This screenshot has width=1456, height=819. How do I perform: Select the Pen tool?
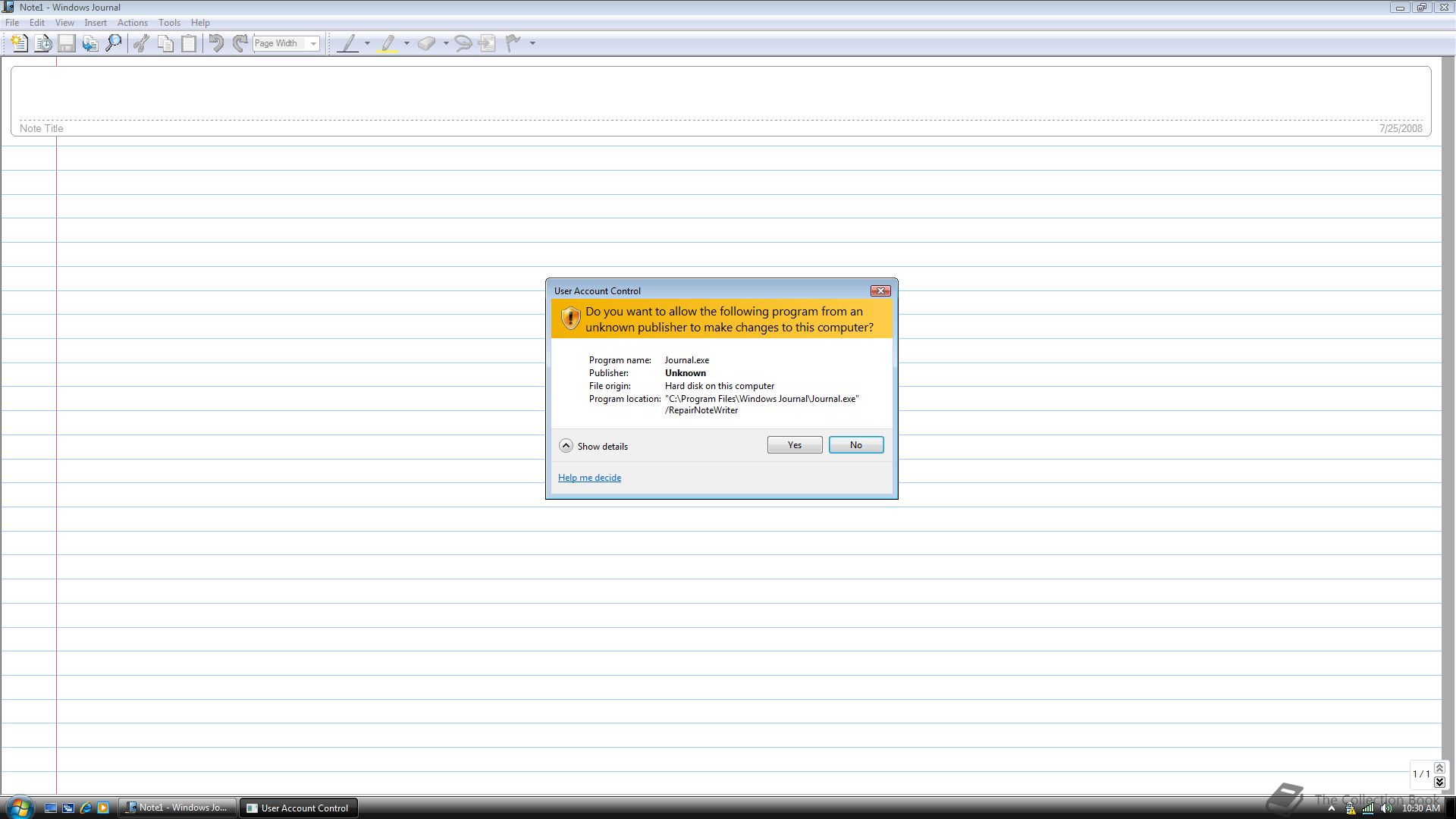[347, 43]
